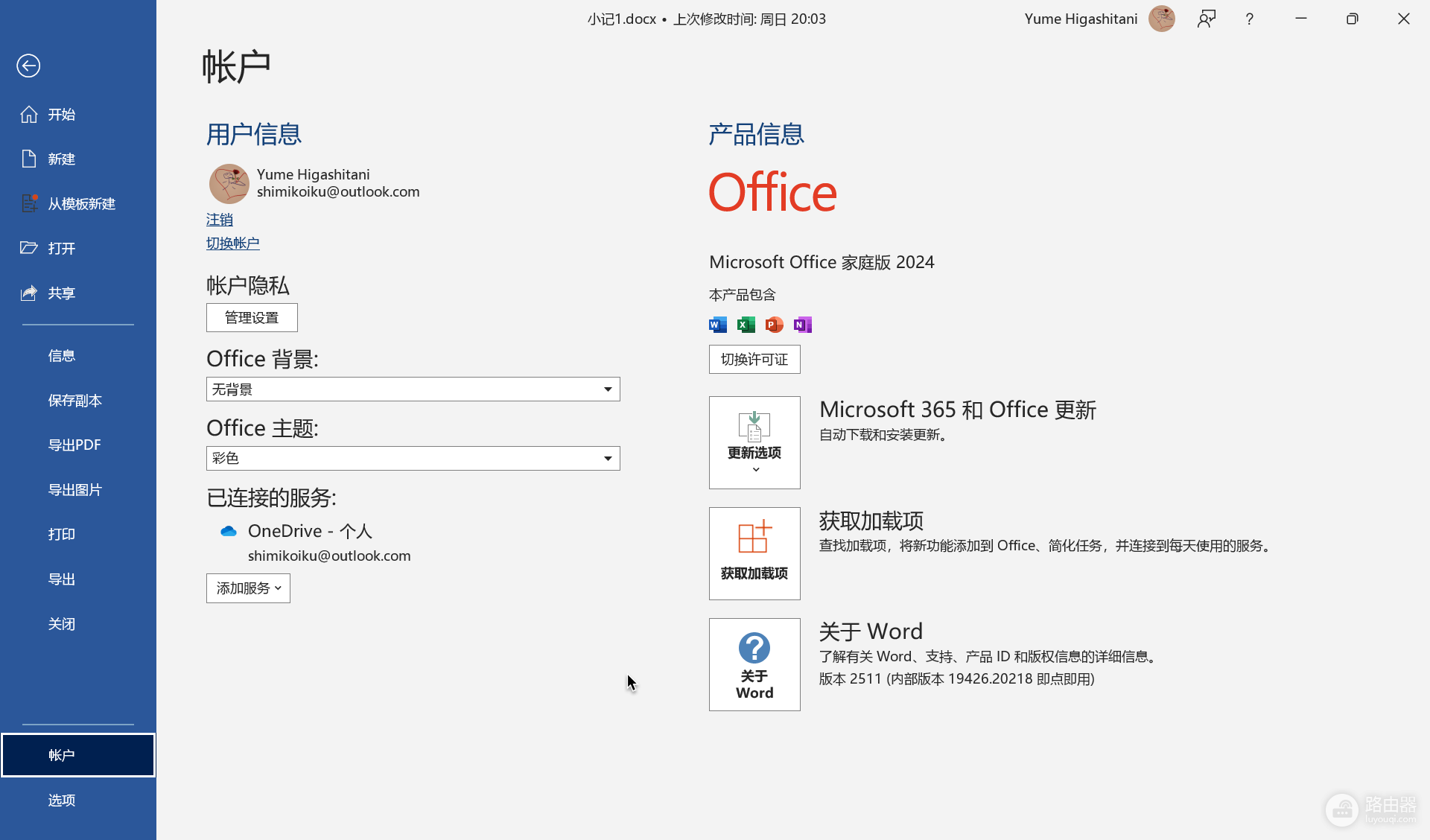Open the feedback icon in the title bar
The image size is (1430, 840).
[1207, 19]
